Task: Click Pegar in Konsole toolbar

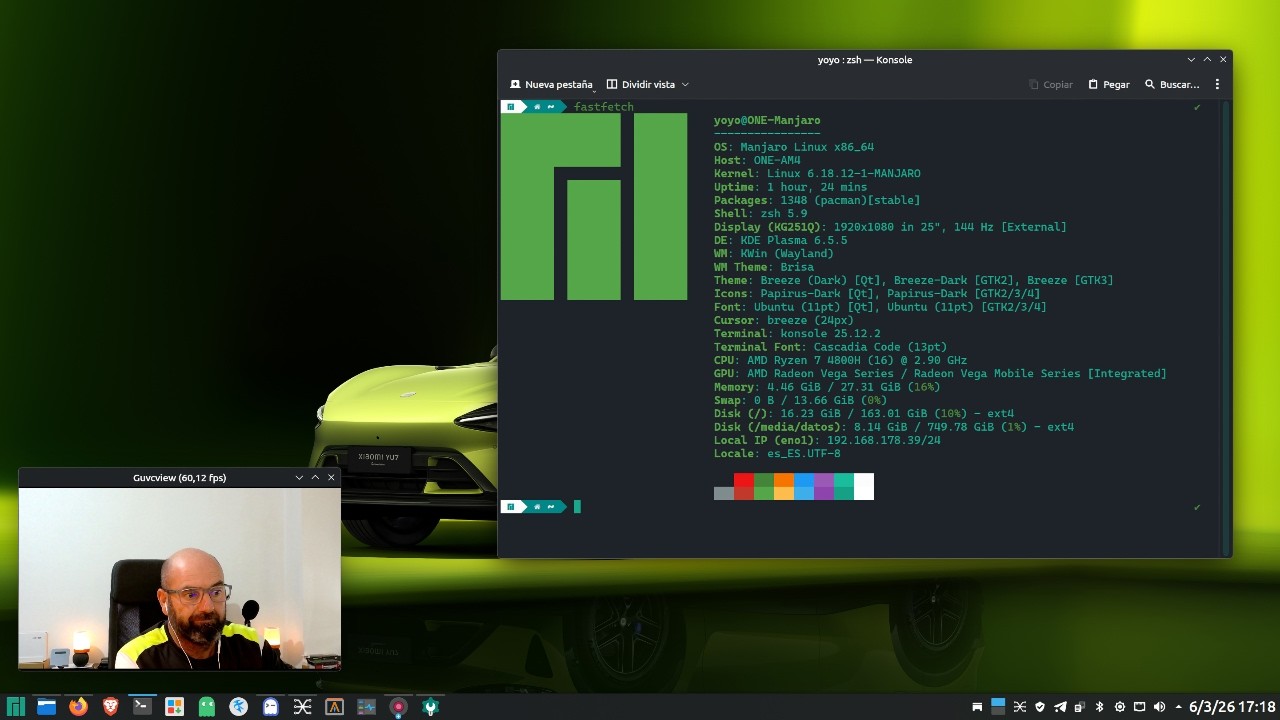Action: [1109, 84]
